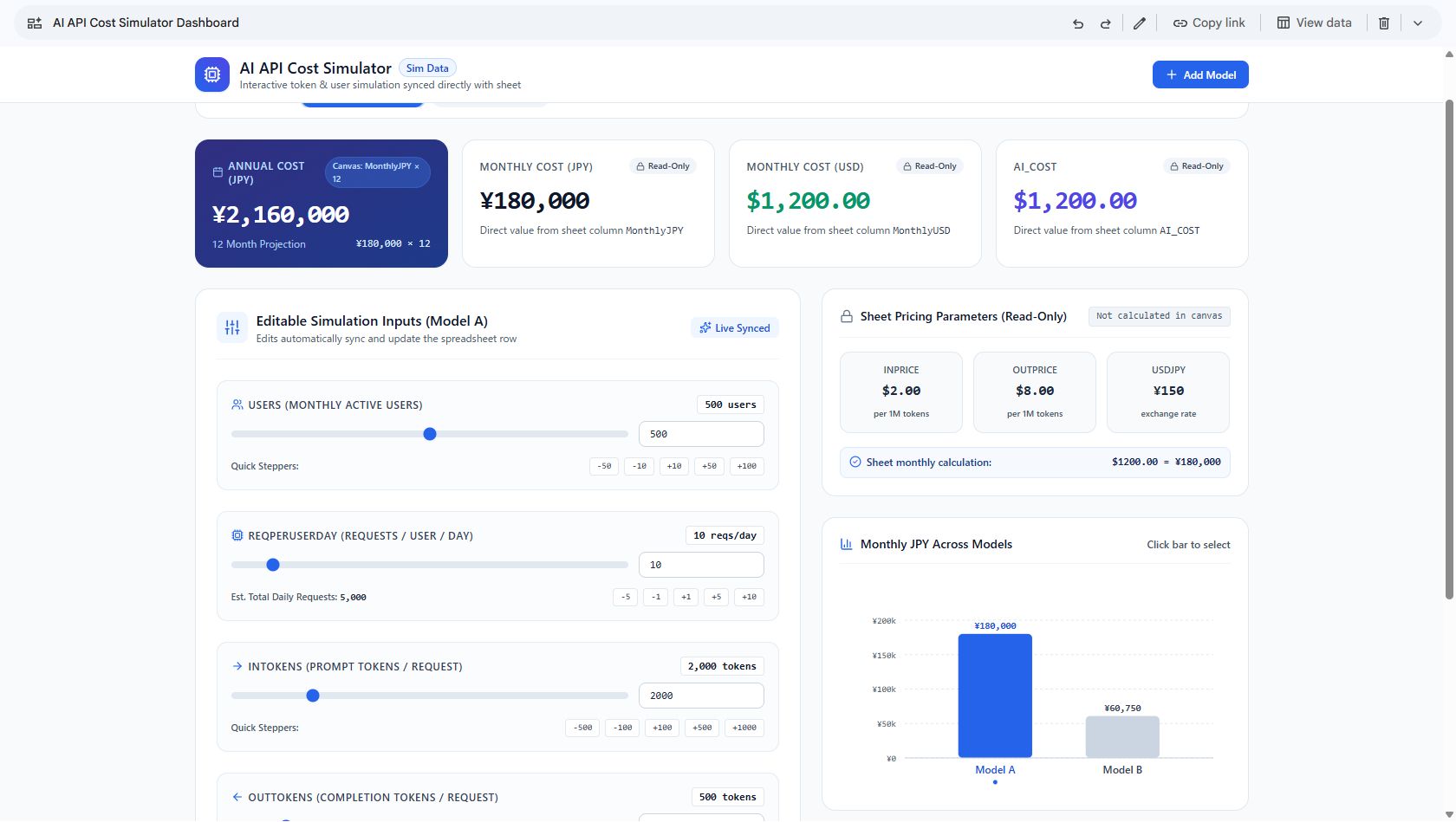Click the Add Model button
This screenshot has width=1456, height=822.
[x=1200, y=74]
